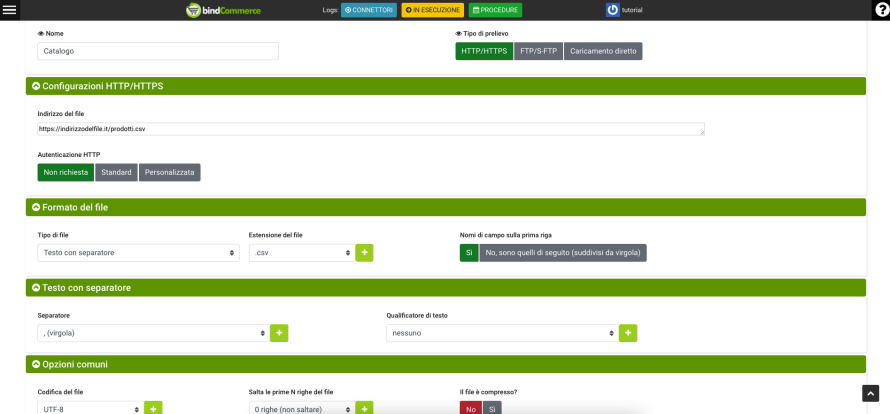Open the Separatore dropdown
This screenshot has height=414, width=890.
pos(152,333)
